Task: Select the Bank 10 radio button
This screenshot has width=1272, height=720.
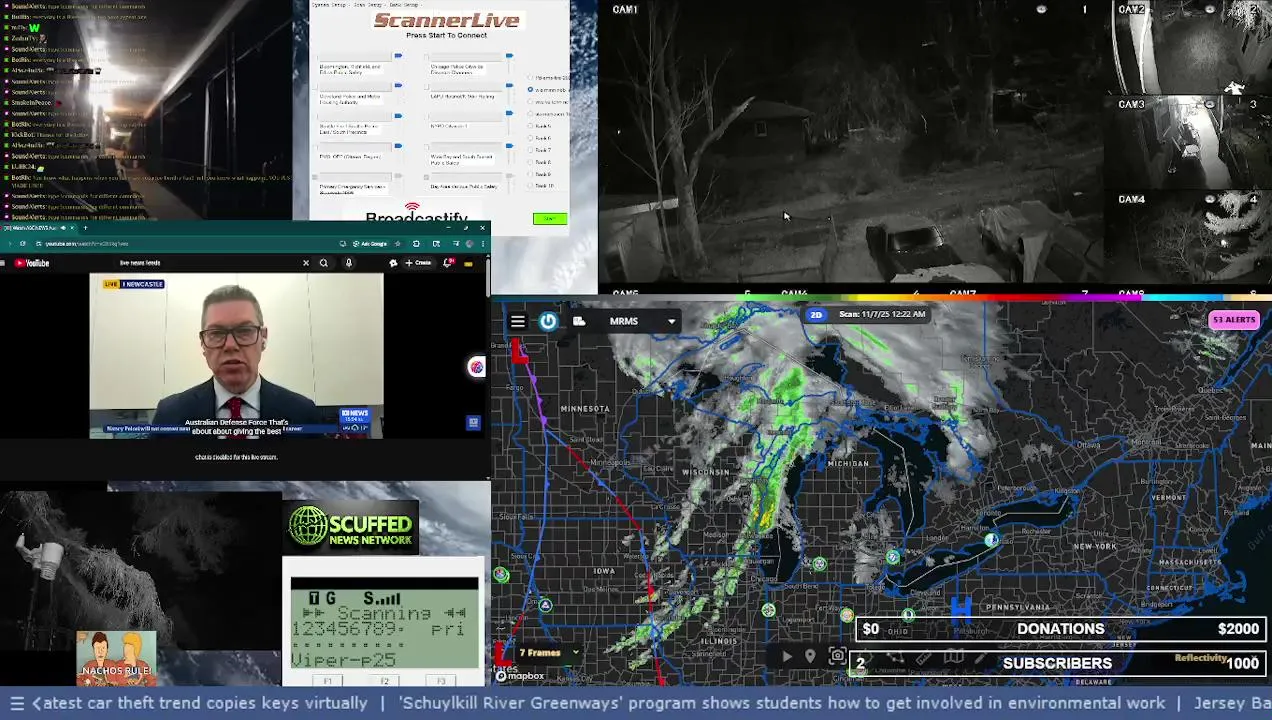Action: pos(530,185)
